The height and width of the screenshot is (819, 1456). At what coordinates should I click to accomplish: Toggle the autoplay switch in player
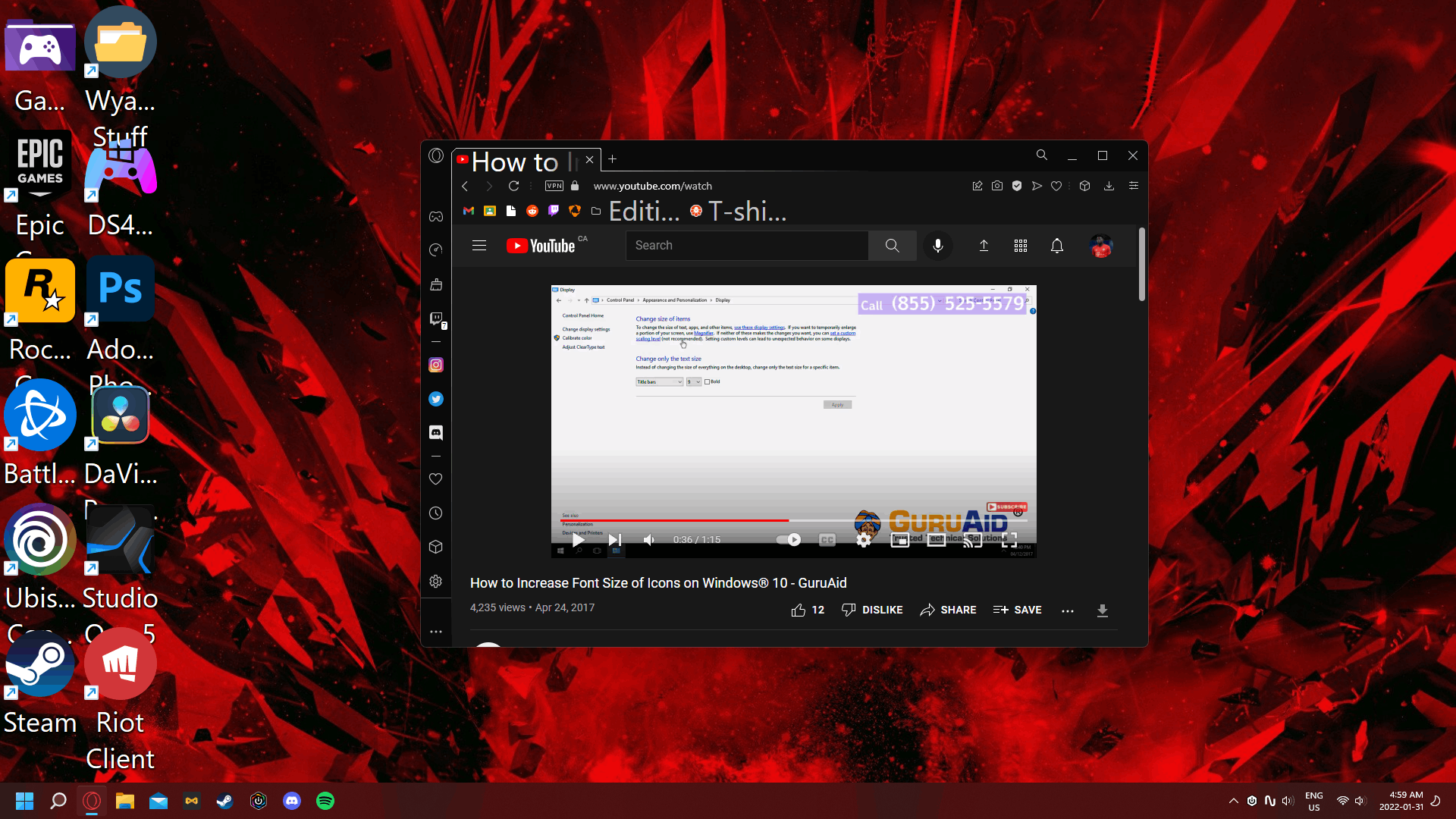point(789,540)
